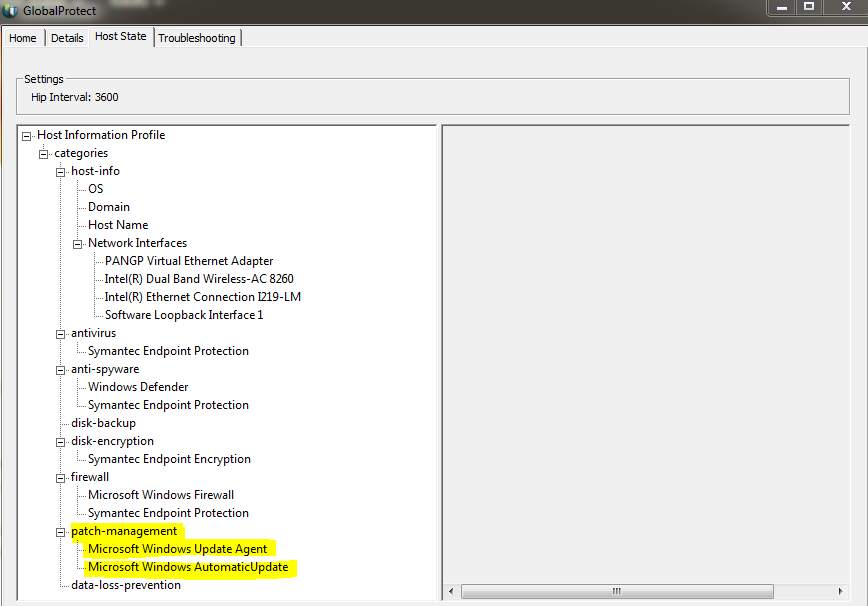Select Intel(R) Dual Band Wireless-AC 8260

click(199, 279)
